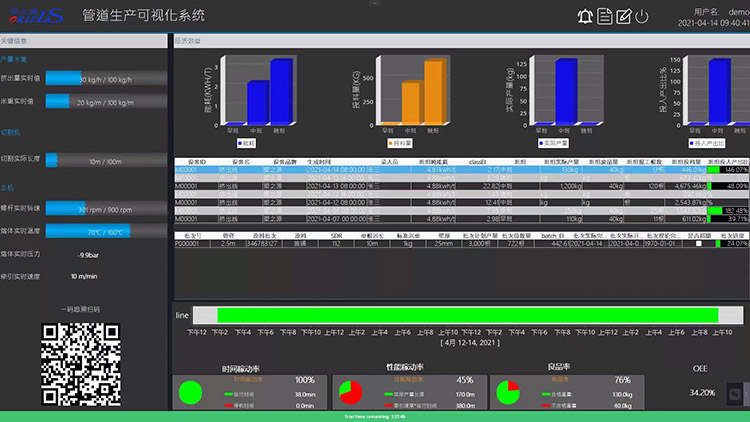
Task: Click the blue 投入产出比 legend marker
Action: (x=692, y=143)
